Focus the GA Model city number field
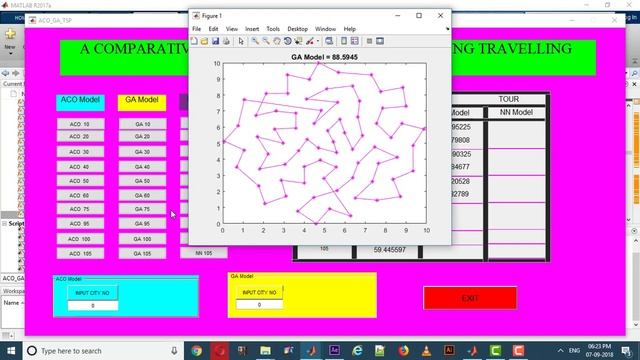 pos(260,304)
